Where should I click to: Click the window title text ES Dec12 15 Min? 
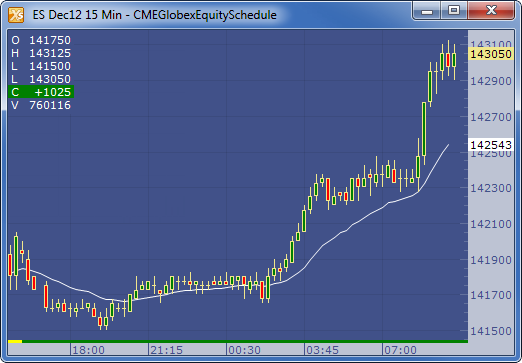pyautogui.click(x=77, y=15)
